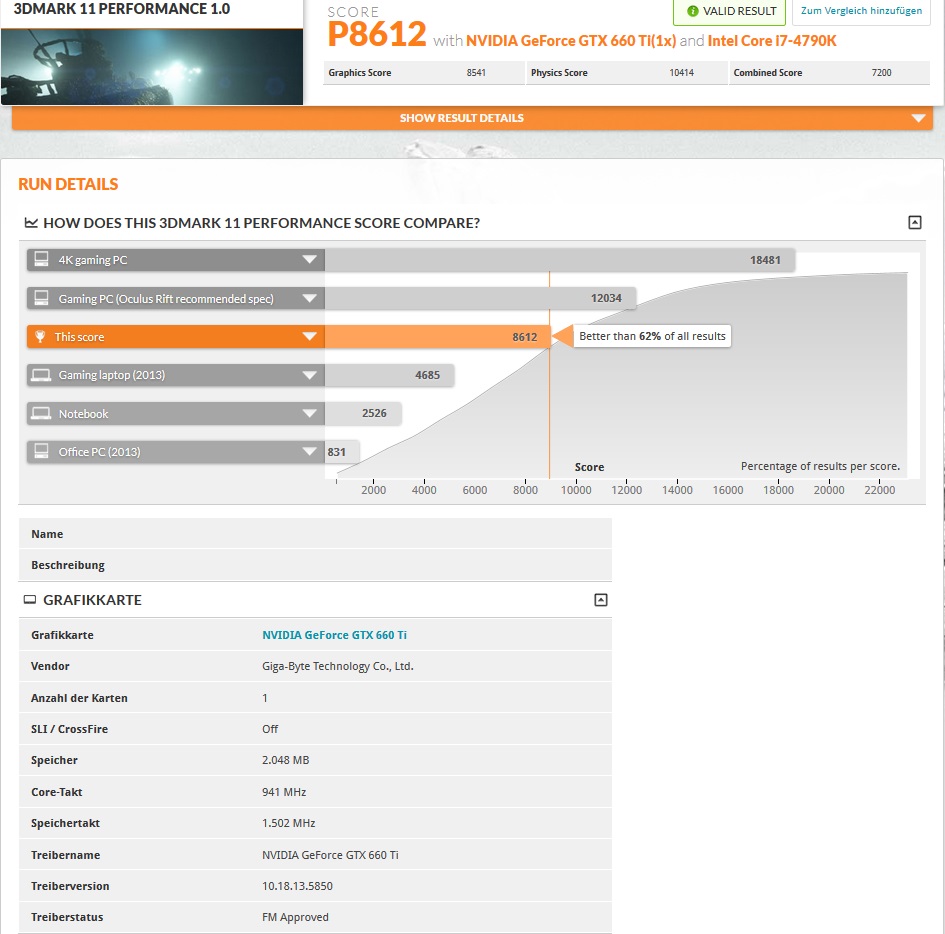This screenshot has width=945, height=934.
Task: Click Treibername NVIDIA GeForce GTX 660 Ti value
Action: click(330, 854)
